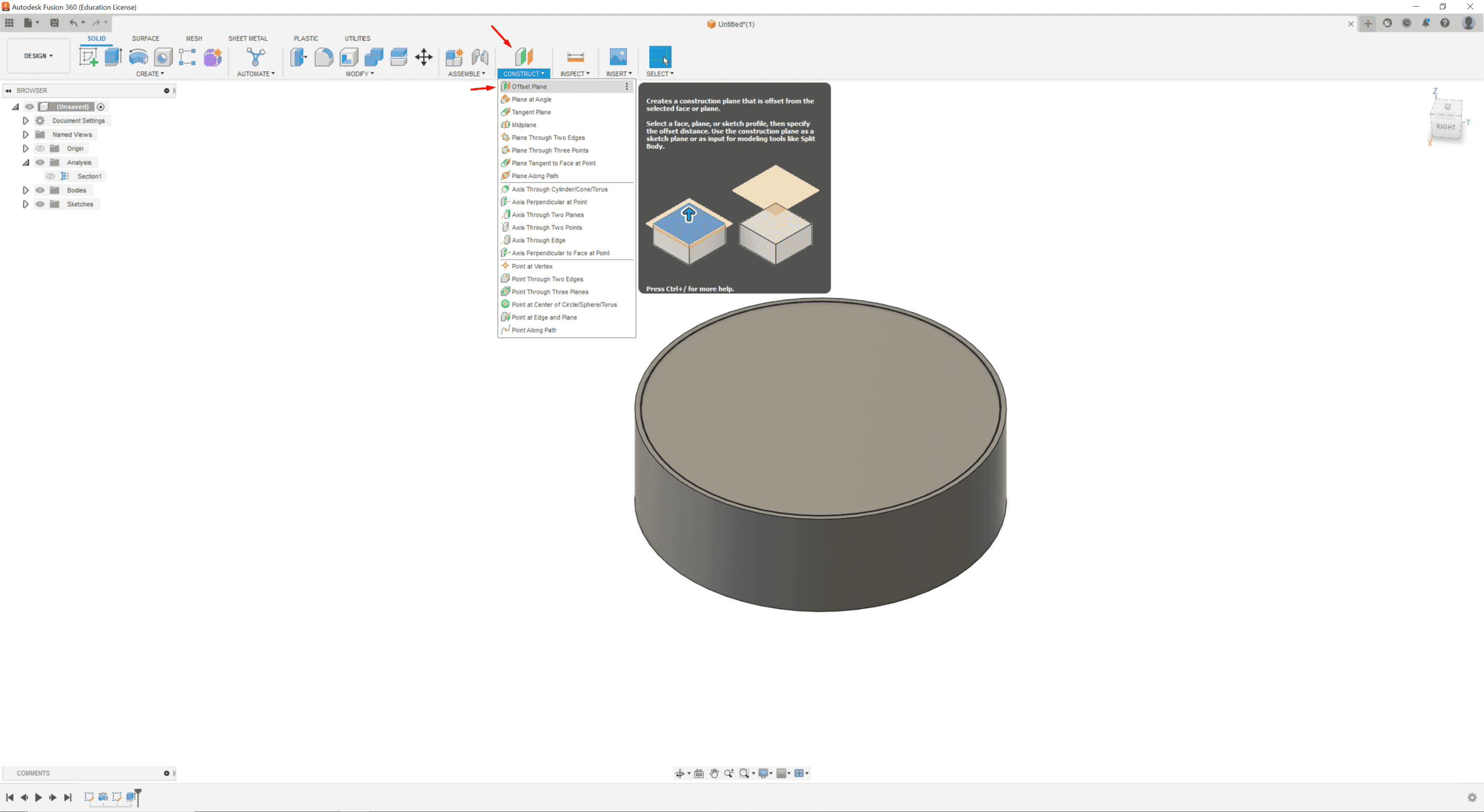Collapse the Analysis folder
The width and height of the screenshot is (1484, 812).
[25, 162]
